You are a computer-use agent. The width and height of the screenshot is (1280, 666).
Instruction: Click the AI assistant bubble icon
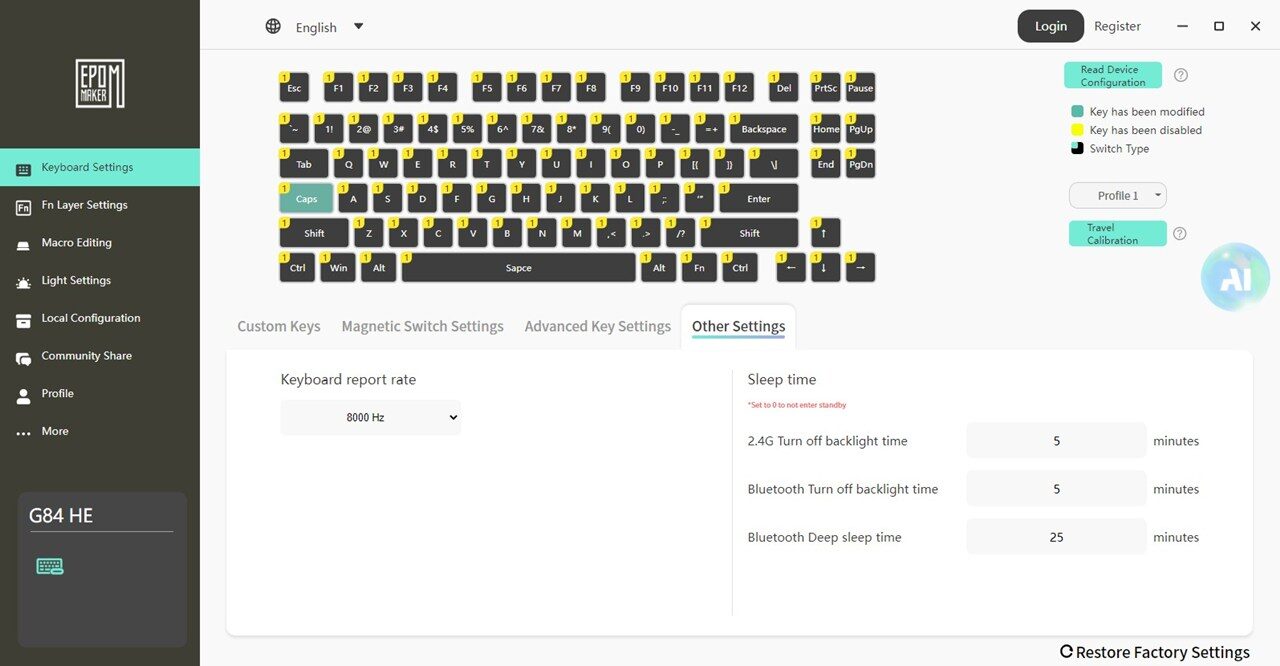pos(1235,278)
